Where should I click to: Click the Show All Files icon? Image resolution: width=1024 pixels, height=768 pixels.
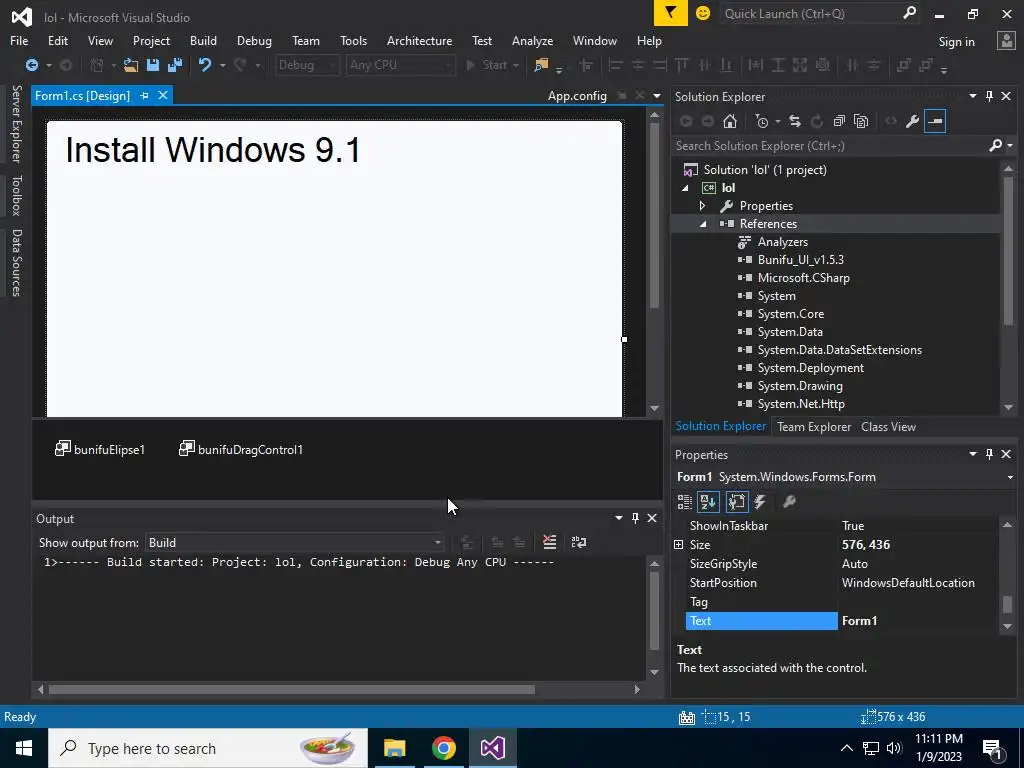click(x=861, y=121)
